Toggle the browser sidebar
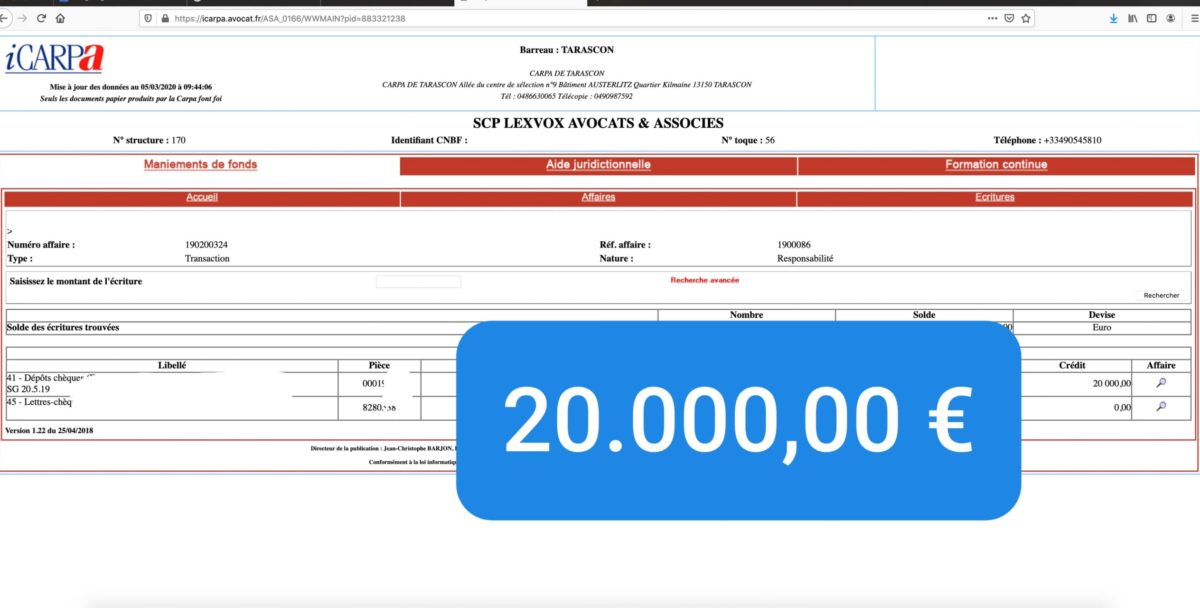The image size is (1200, 608). (1151, 18)
